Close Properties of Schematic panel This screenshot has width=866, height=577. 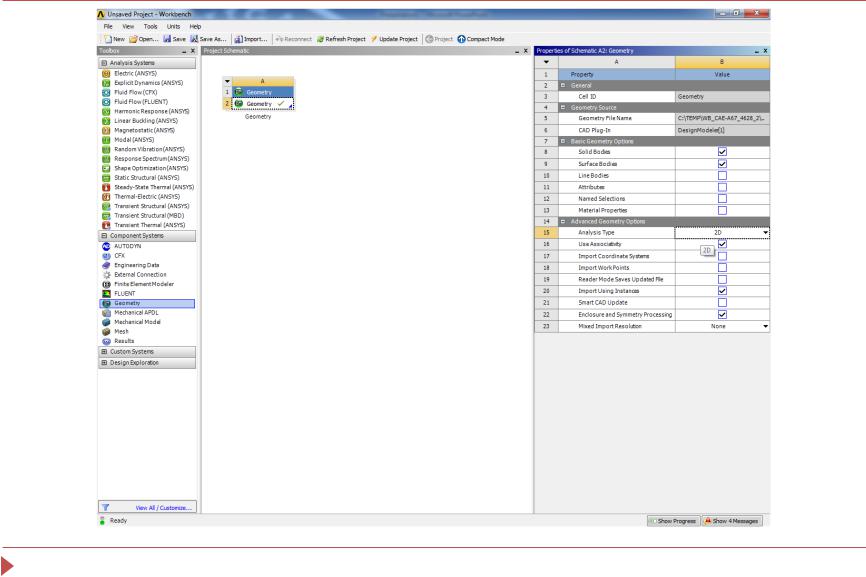click(765, 51)
